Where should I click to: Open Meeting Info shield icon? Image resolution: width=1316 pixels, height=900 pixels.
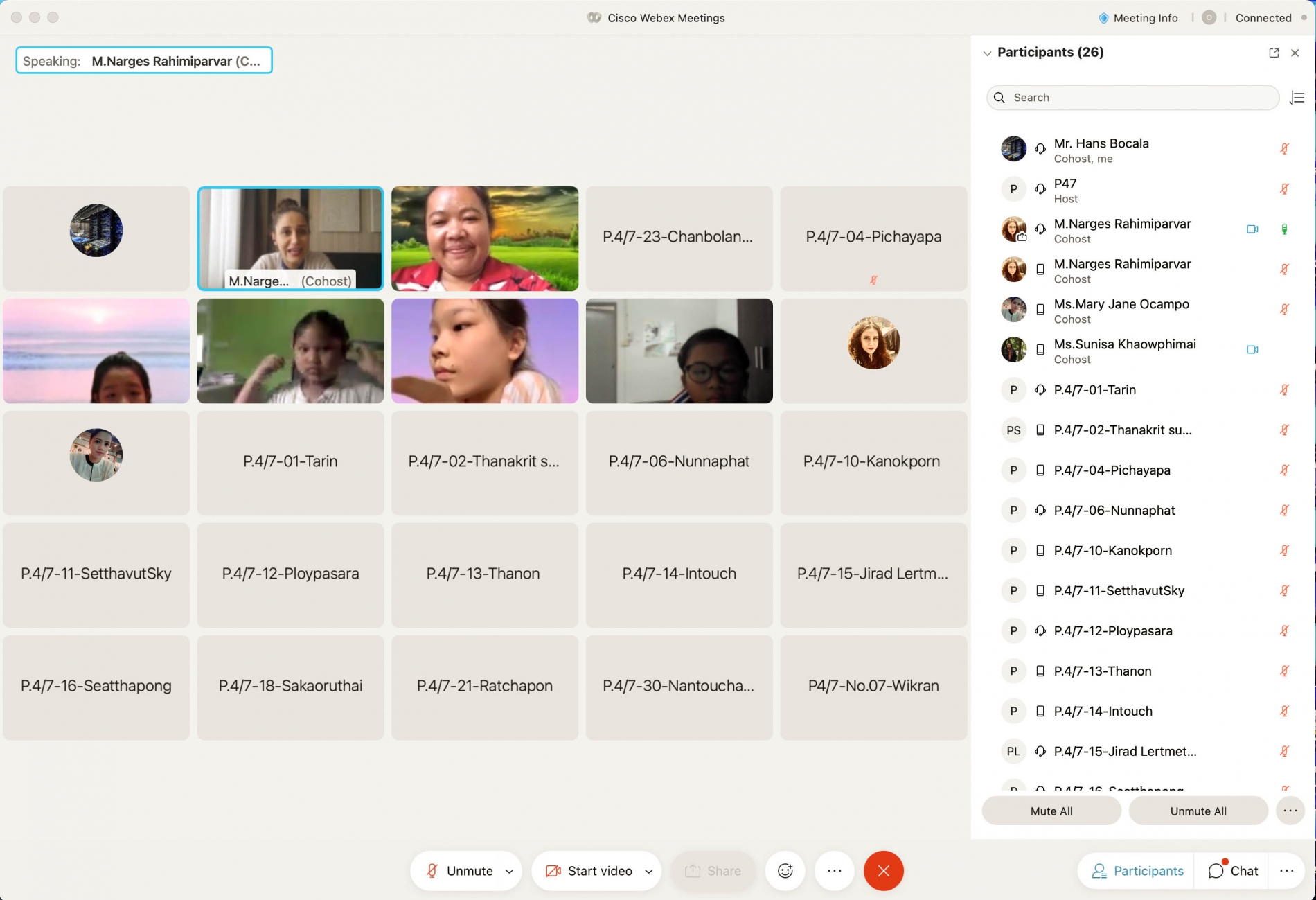[1103, 18]
